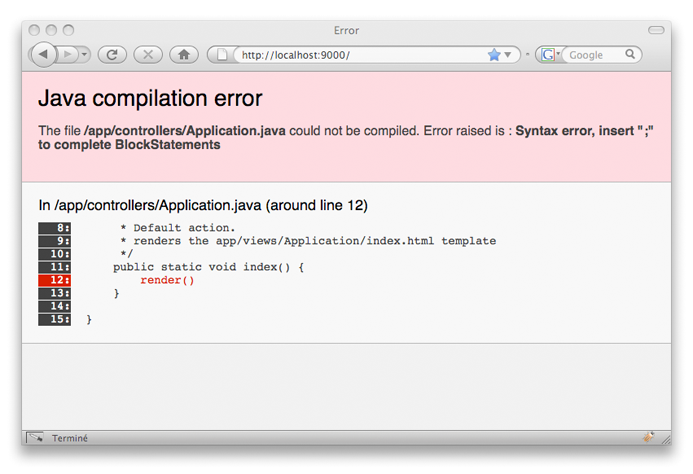Open the back/forward history dropdown arrow
This screenshot has height=474, width=693.
click(84, 55)
